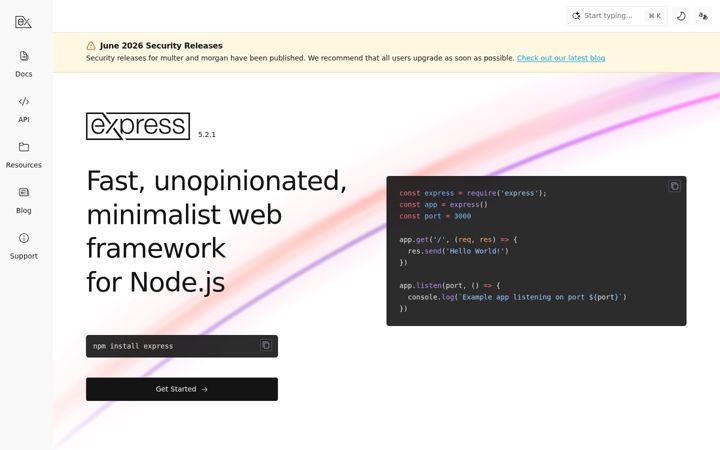The image size is (720, 450).
Task: Open the language translation selector
Action: tap(703, 16)
